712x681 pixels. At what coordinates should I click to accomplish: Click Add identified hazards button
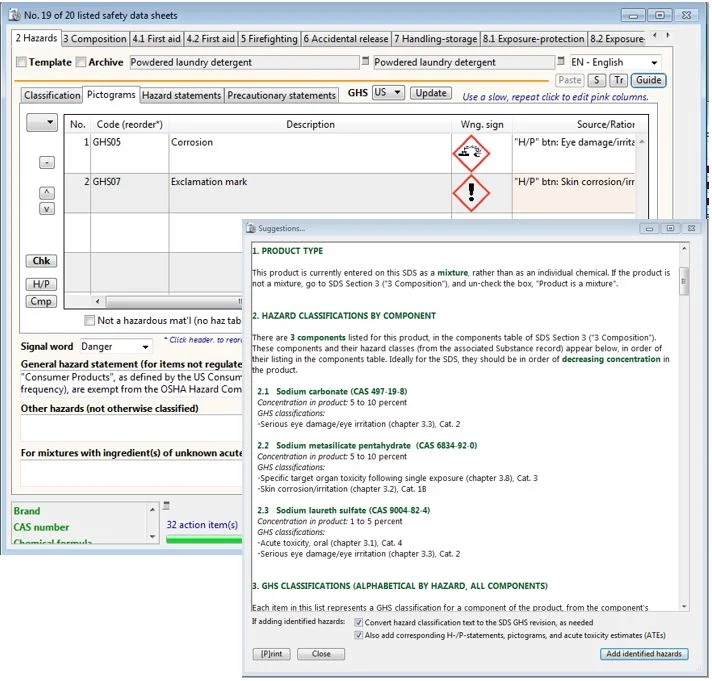644,654
